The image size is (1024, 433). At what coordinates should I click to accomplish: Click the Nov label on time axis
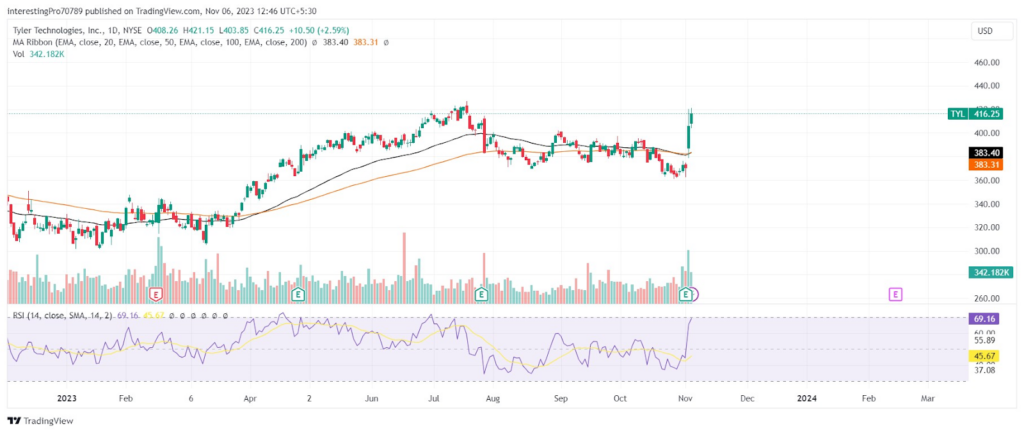[684, 398]
